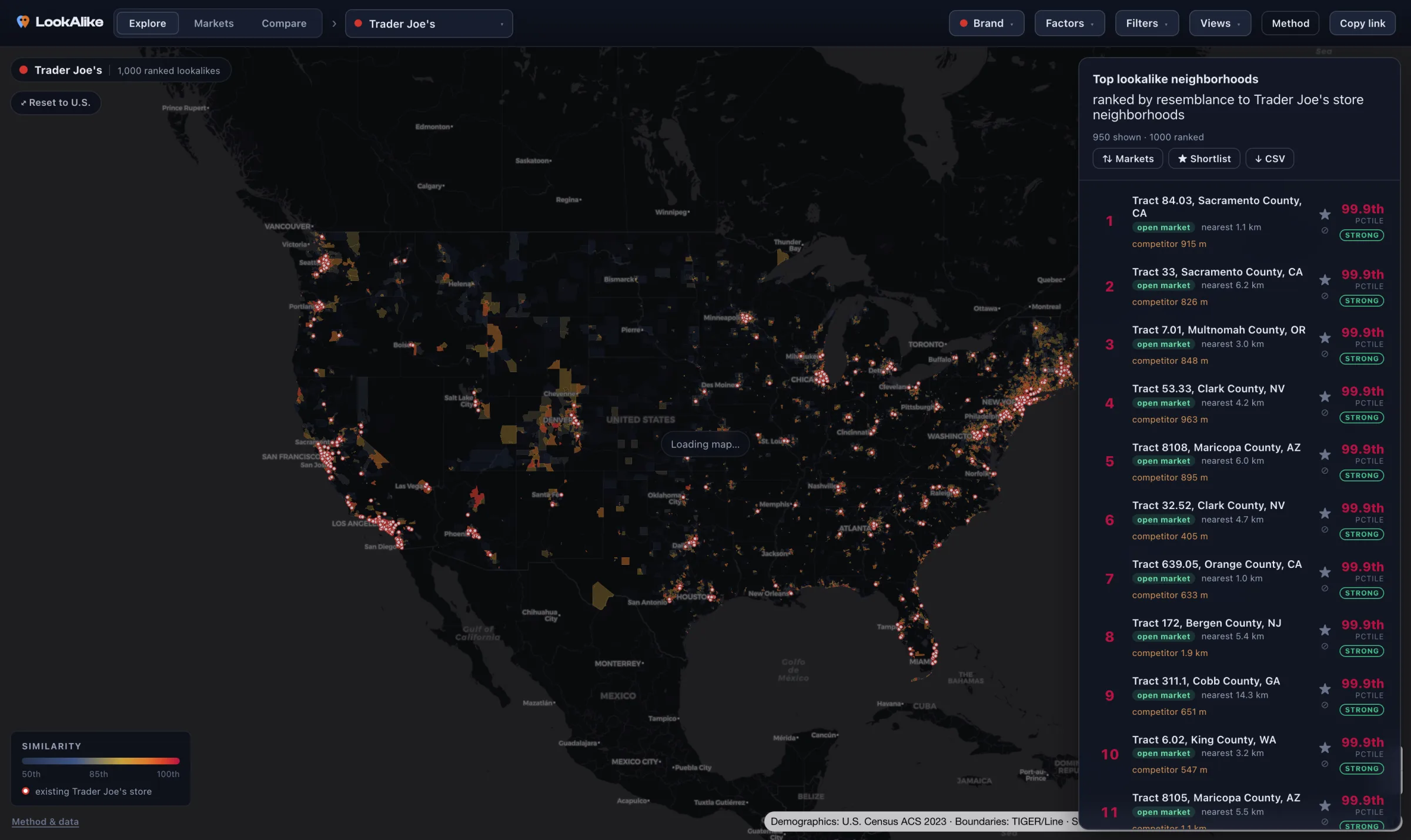
Task: Star Tract 7.01, Multnomah County row
Action: [1325, 338]
